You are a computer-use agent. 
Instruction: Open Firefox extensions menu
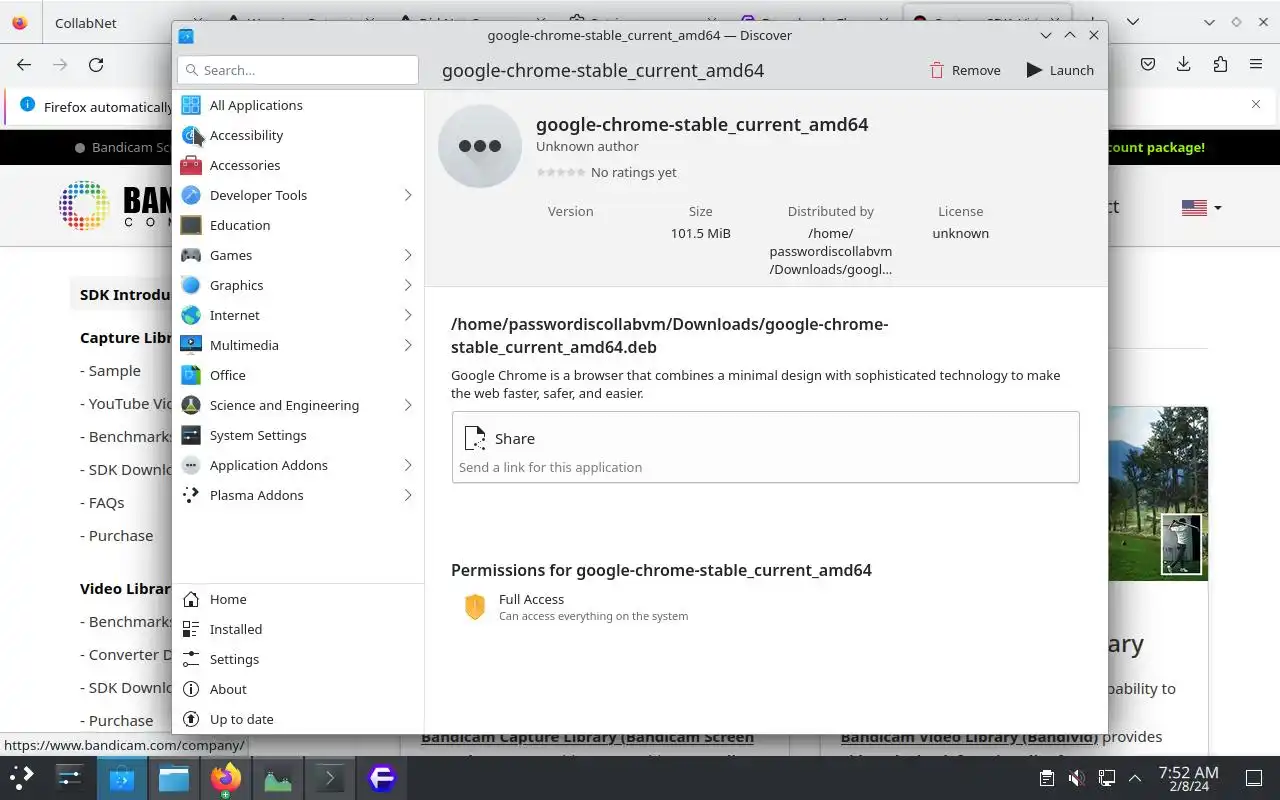pyautogui.click(x=1220, y=64)
